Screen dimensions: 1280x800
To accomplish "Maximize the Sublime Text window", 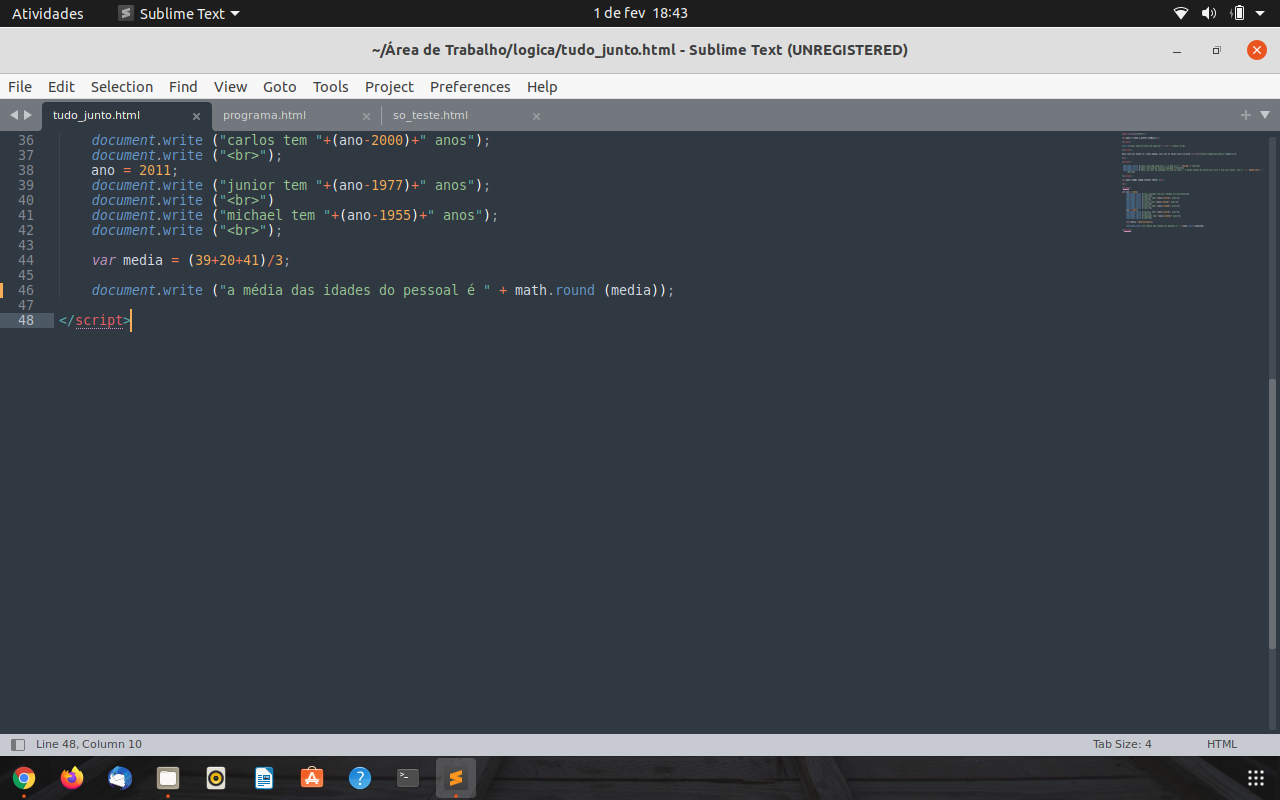I will [x=1217, y=50].
